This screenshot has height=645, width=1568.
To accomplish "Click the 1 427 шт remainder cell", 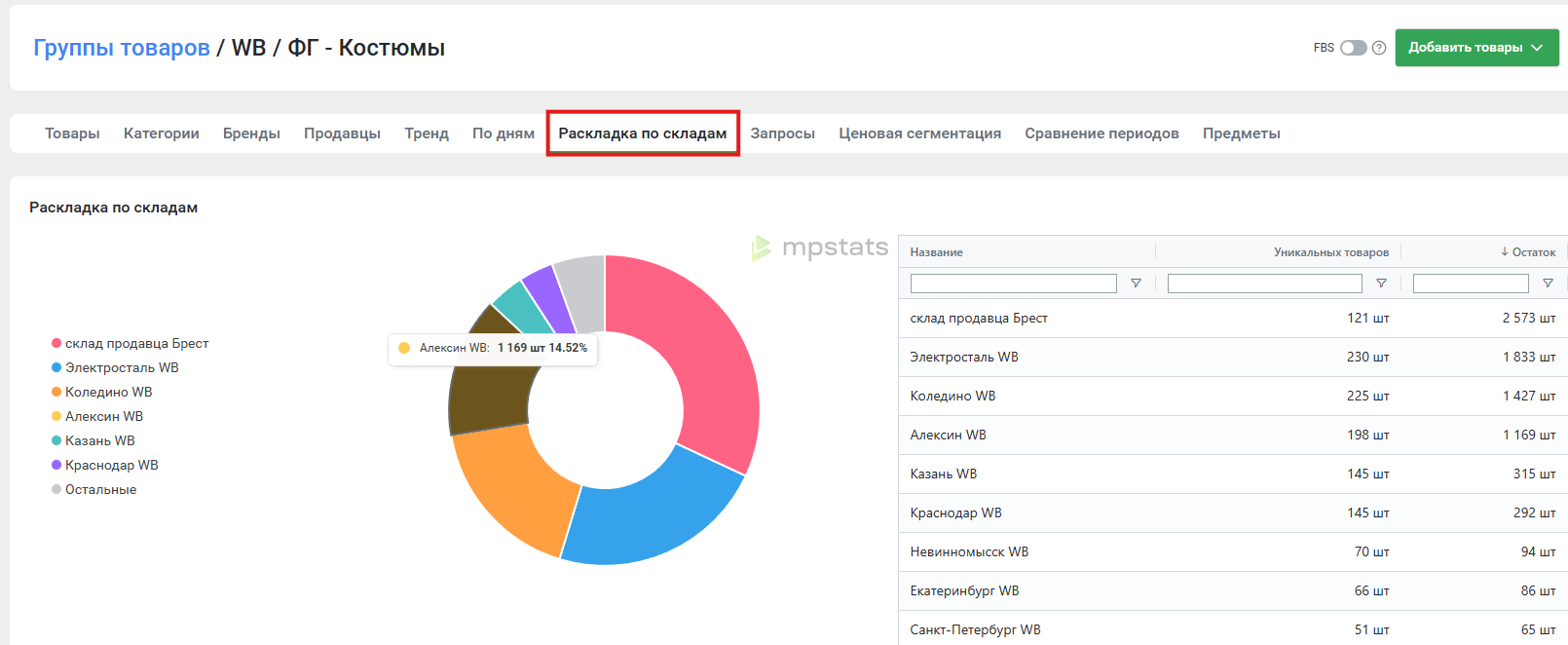I will pos(1529,396).
